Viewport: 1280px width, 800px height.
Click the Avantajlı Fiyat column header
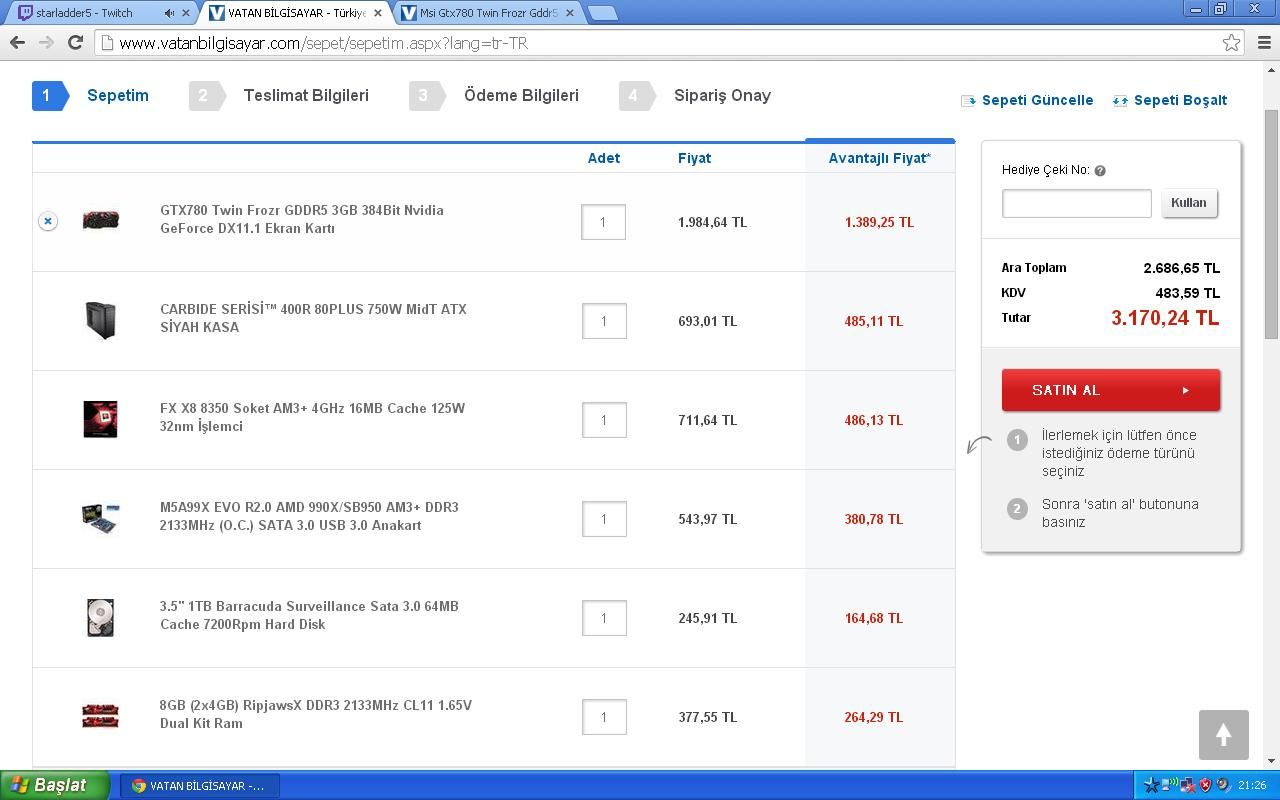tap(880, 158)
